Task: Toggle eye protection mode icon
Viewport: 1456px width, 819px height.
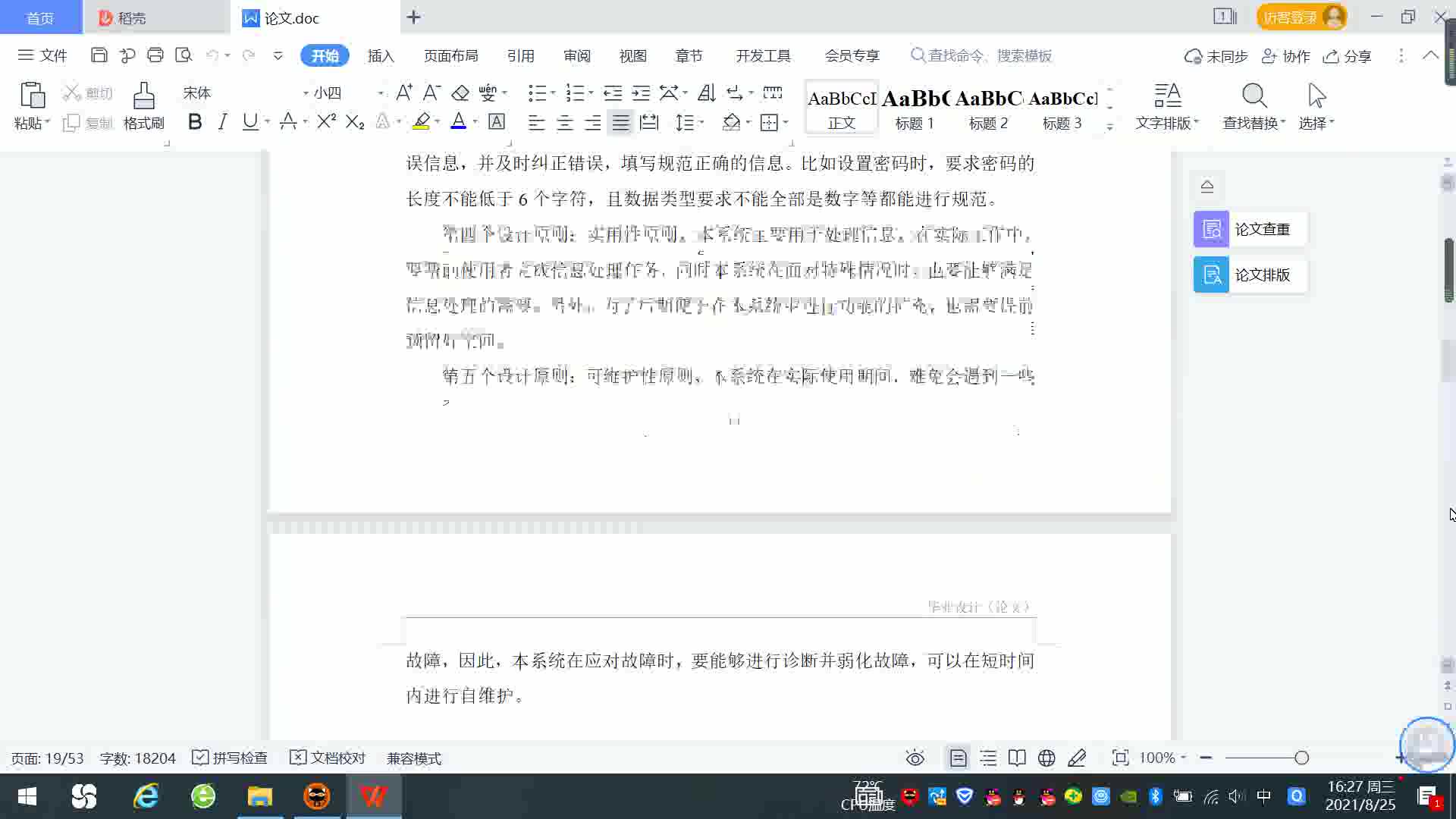Action: (x=915, y=758)
